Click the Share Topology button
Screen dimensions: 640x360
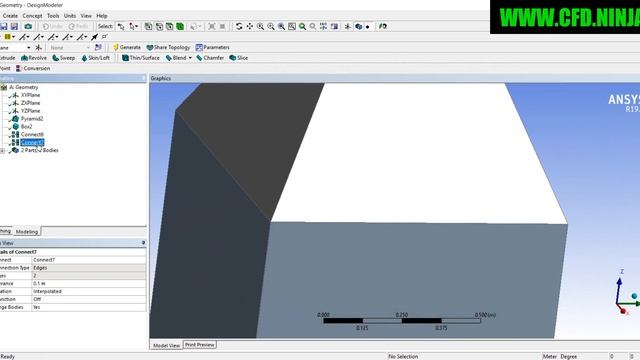(x=168, y=47)
